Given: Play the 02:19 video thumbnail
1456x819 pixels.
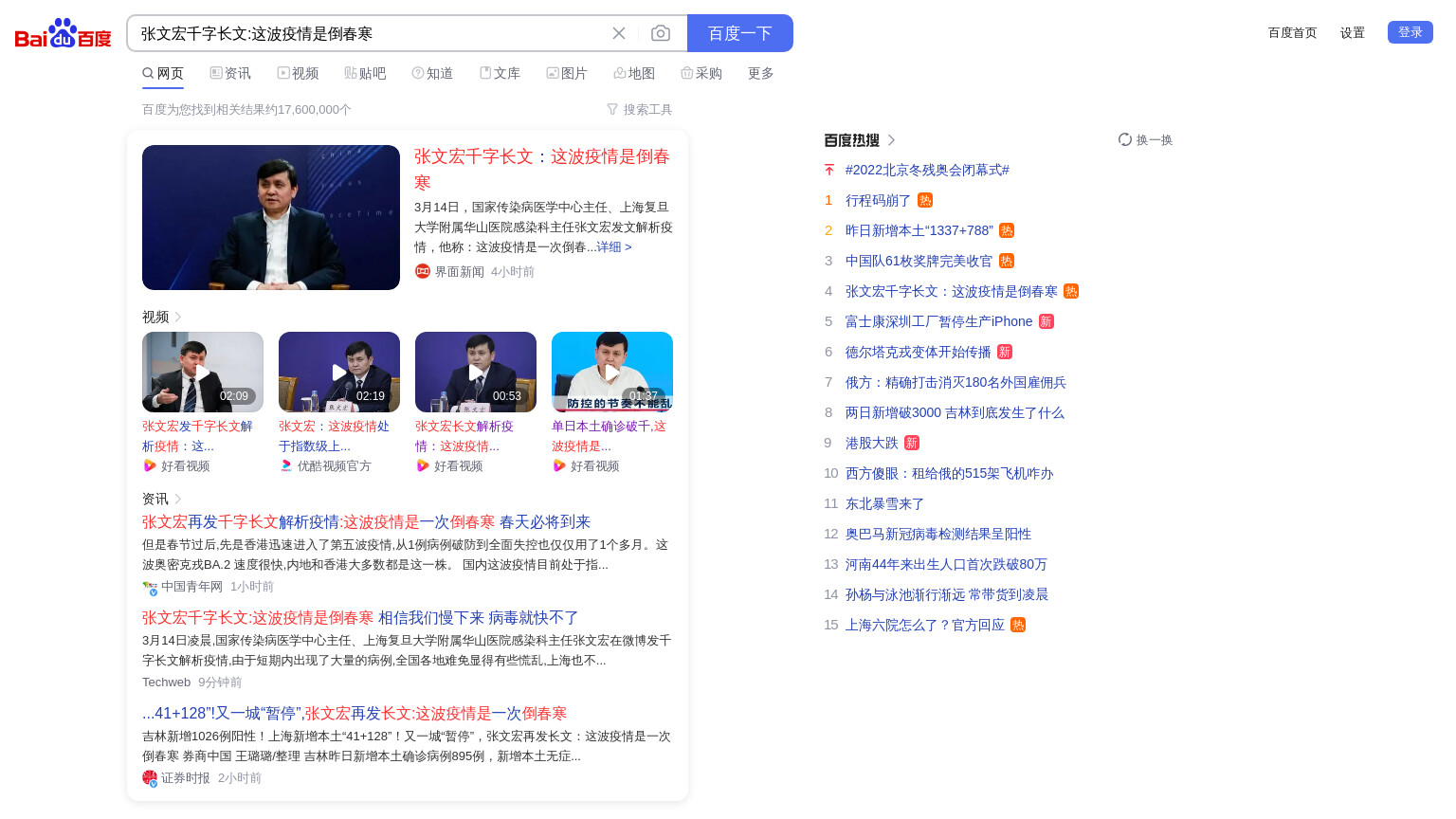Looking at the screenshot, I should (339, 372).
